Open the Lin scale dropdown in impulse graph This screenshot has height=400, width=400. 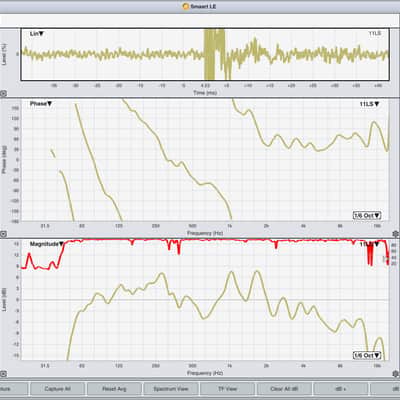tap(37, 34)
